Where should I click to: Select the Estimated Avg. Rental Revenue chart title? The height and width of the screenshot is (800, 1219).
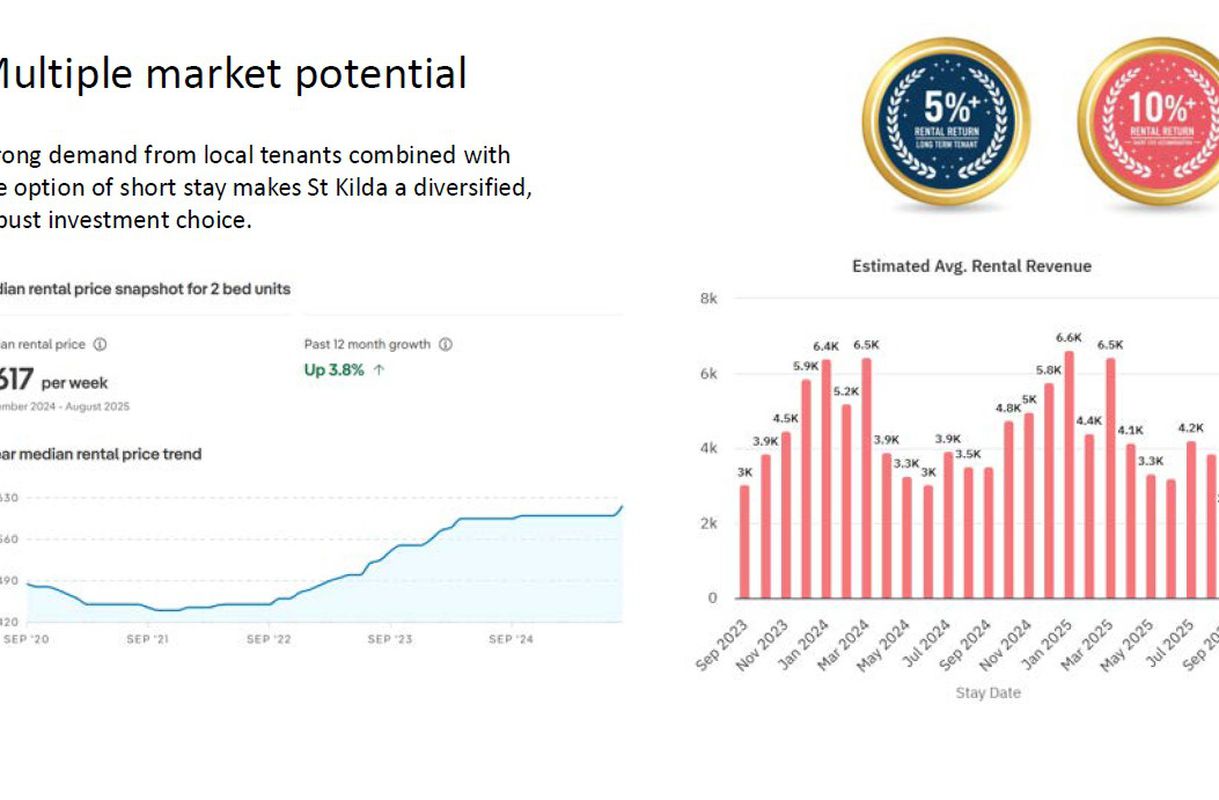(x=971, y=266)
